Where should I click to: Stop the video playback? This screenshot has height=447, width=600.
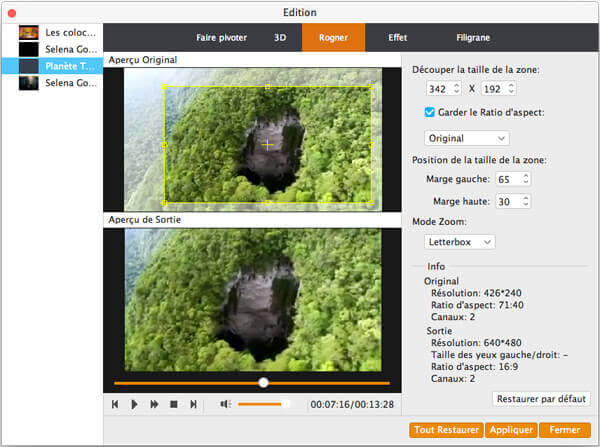[174, 404]
